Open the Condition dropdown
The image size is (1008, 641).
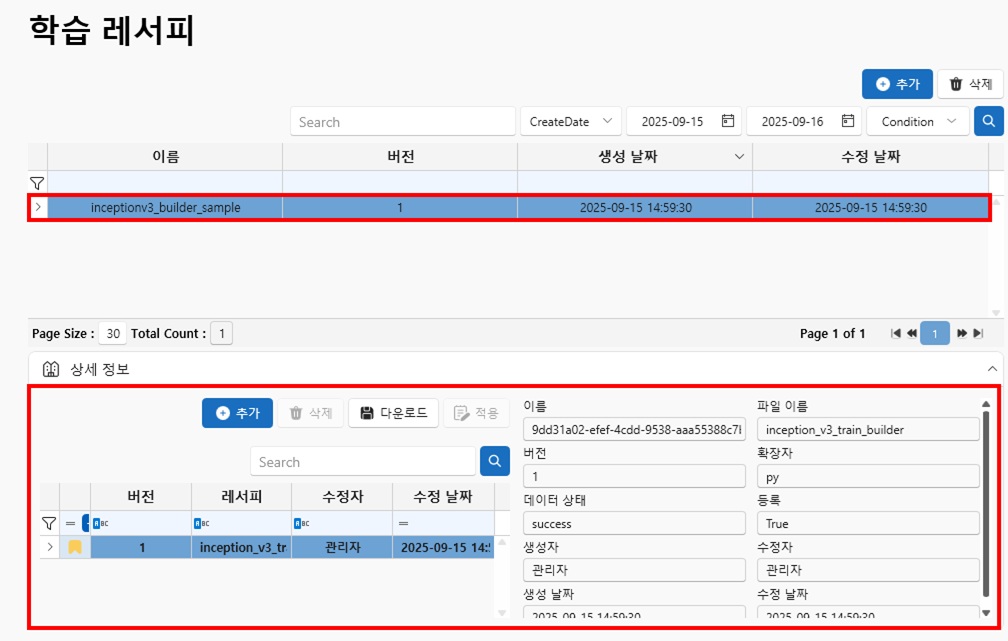(x=917, y=121)
